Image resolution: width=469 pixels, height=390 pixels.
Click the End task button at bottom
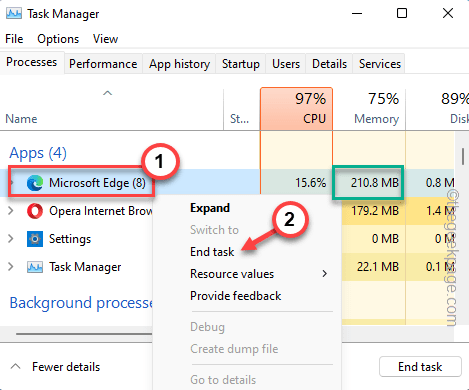[x=420, y=367]
